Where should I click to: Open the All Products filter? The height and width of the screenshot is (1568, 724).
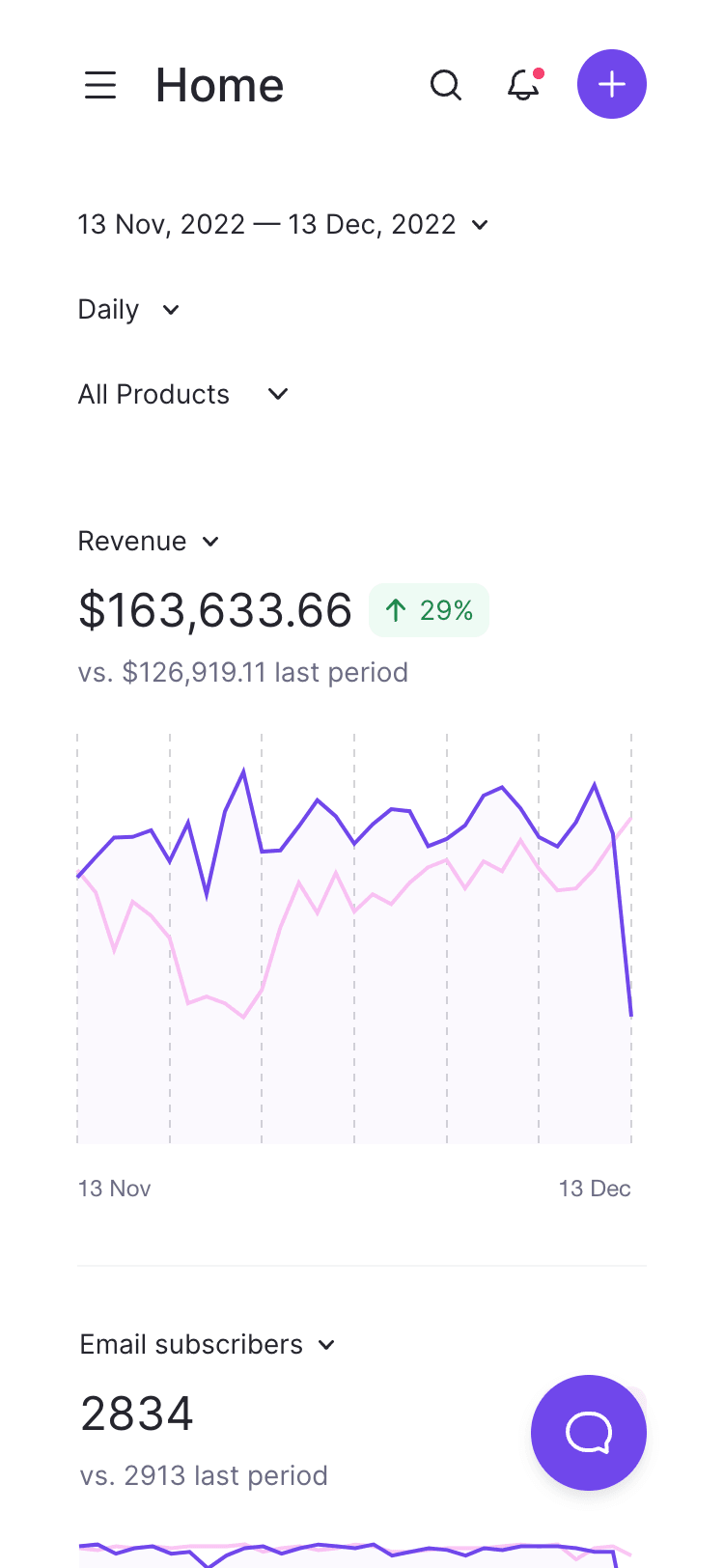(154, 394)
